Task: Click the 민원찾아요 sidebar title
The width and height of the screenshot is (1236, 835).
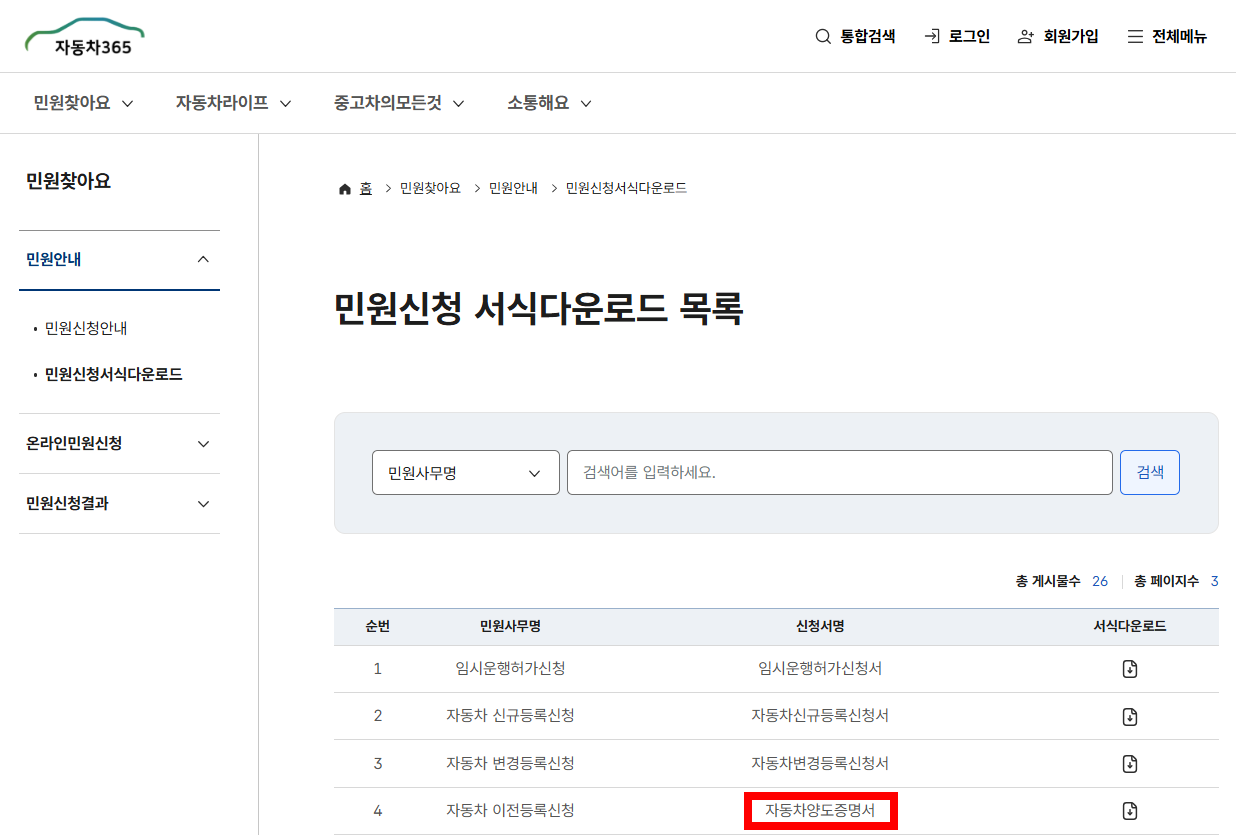Action: coord(68,181)
